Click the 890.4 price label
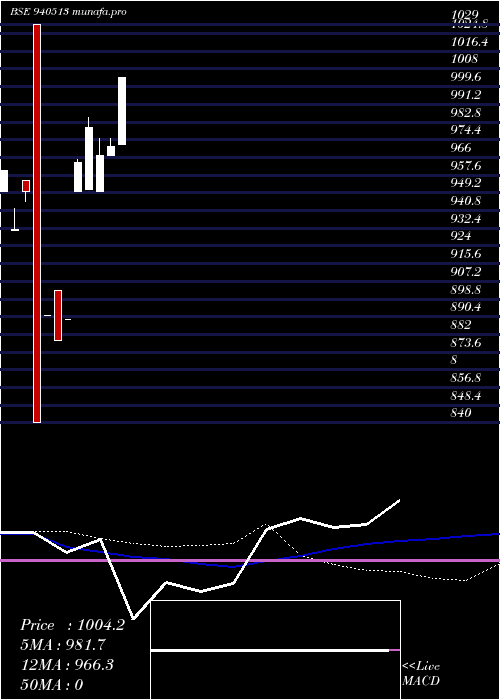Screen dimensions: 500x700 pyautogui.click(x=466, y=307)
